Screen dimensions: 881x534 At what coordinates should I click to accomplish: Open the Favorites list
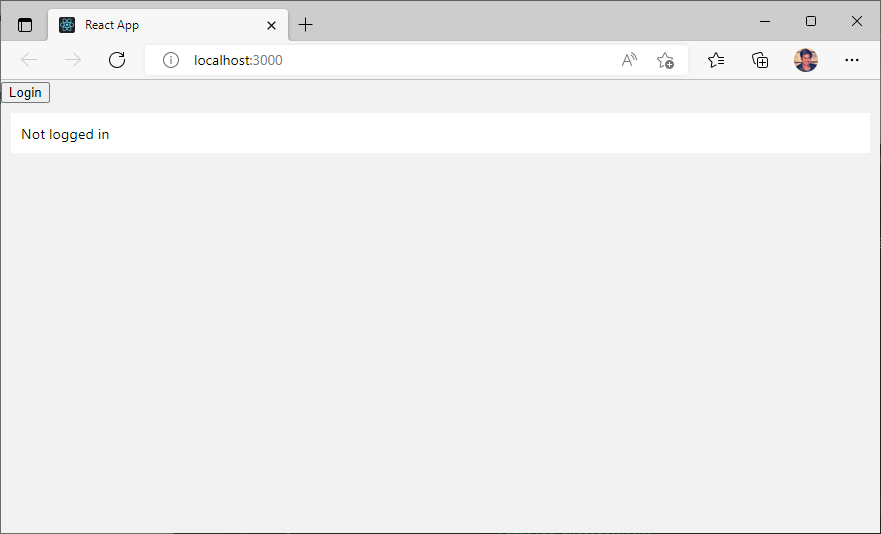[x=716, y=60]
